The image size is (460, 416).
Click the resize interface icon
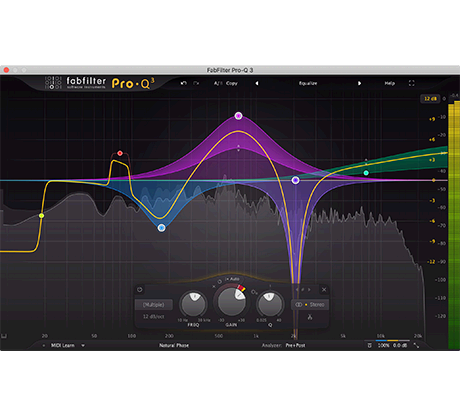click(416, 345)
